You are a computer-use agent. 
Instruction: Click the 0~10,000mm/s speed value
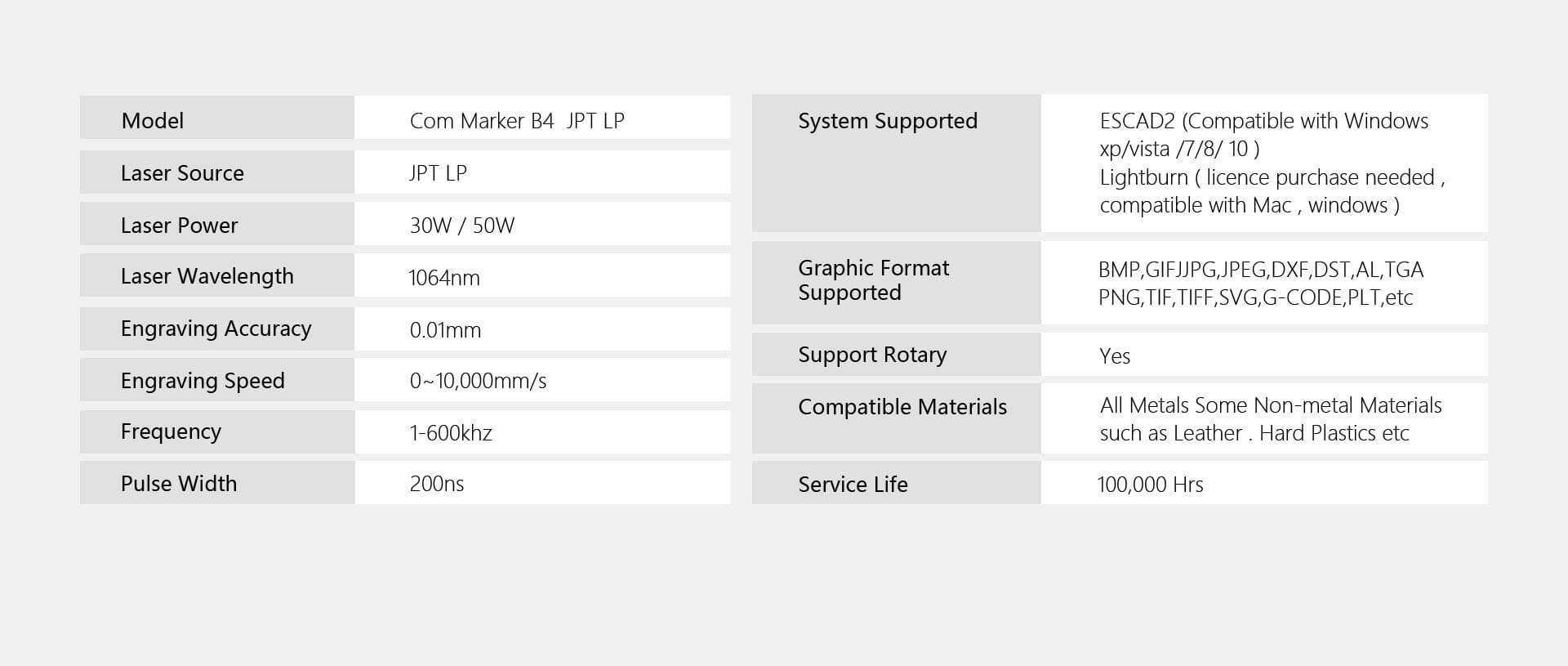coord(478,381)
